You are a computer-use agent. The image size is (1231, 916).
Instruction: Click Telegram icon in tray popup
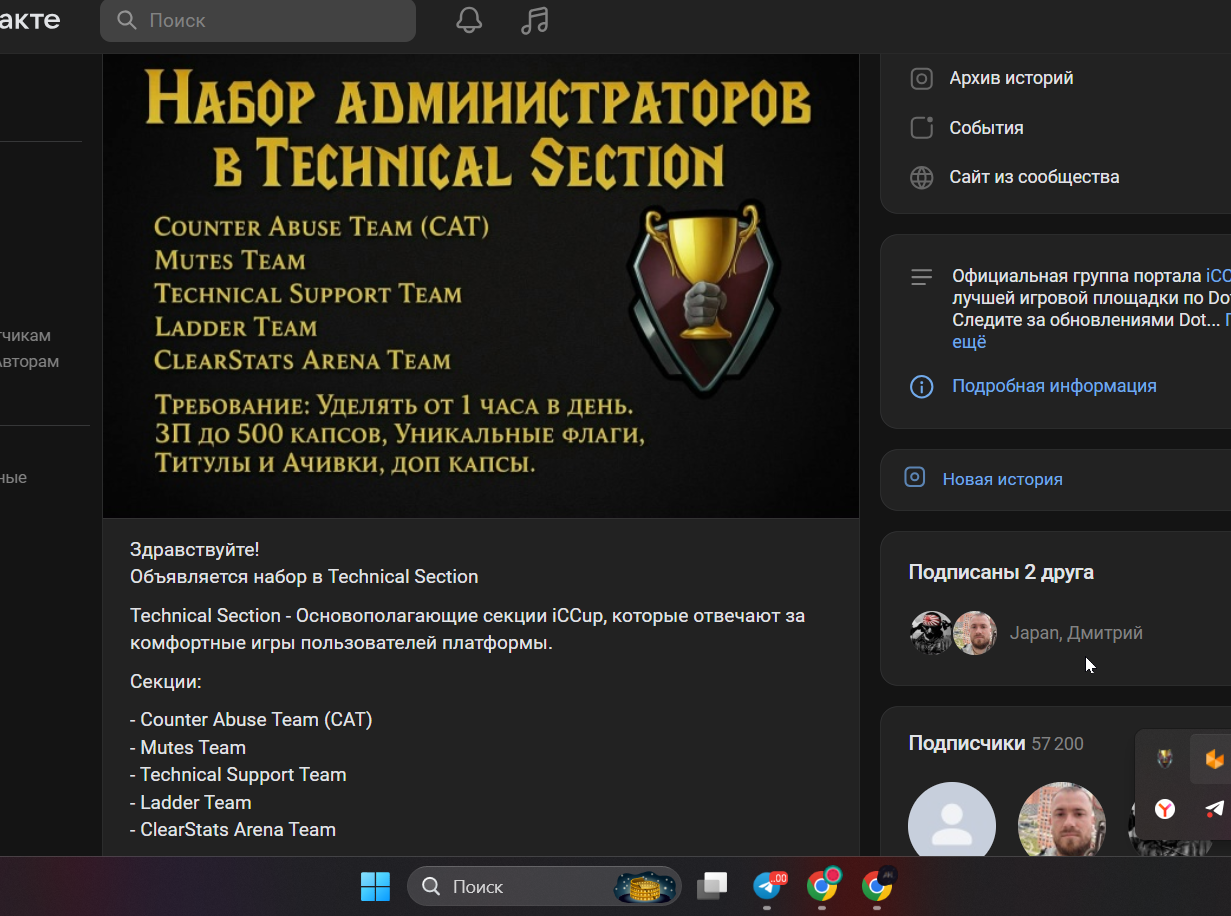coord(1214,809)
